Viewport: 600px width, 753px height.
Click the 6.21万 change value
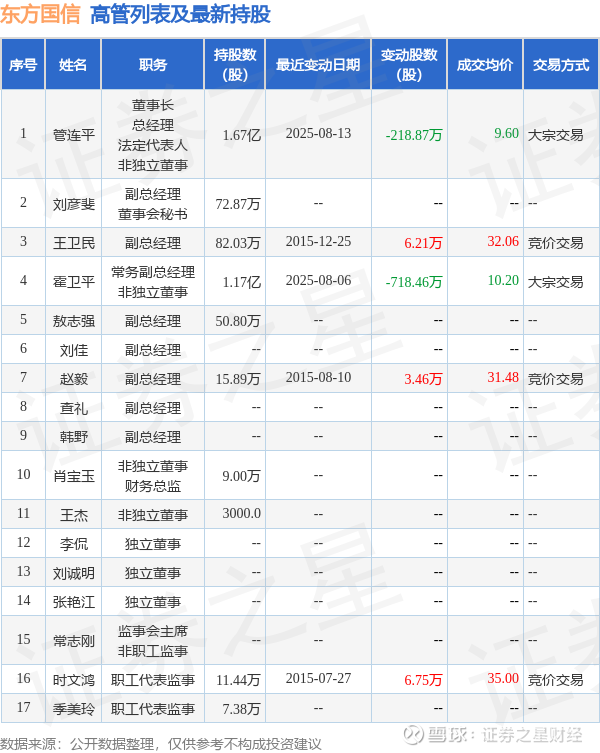(423, 243)
